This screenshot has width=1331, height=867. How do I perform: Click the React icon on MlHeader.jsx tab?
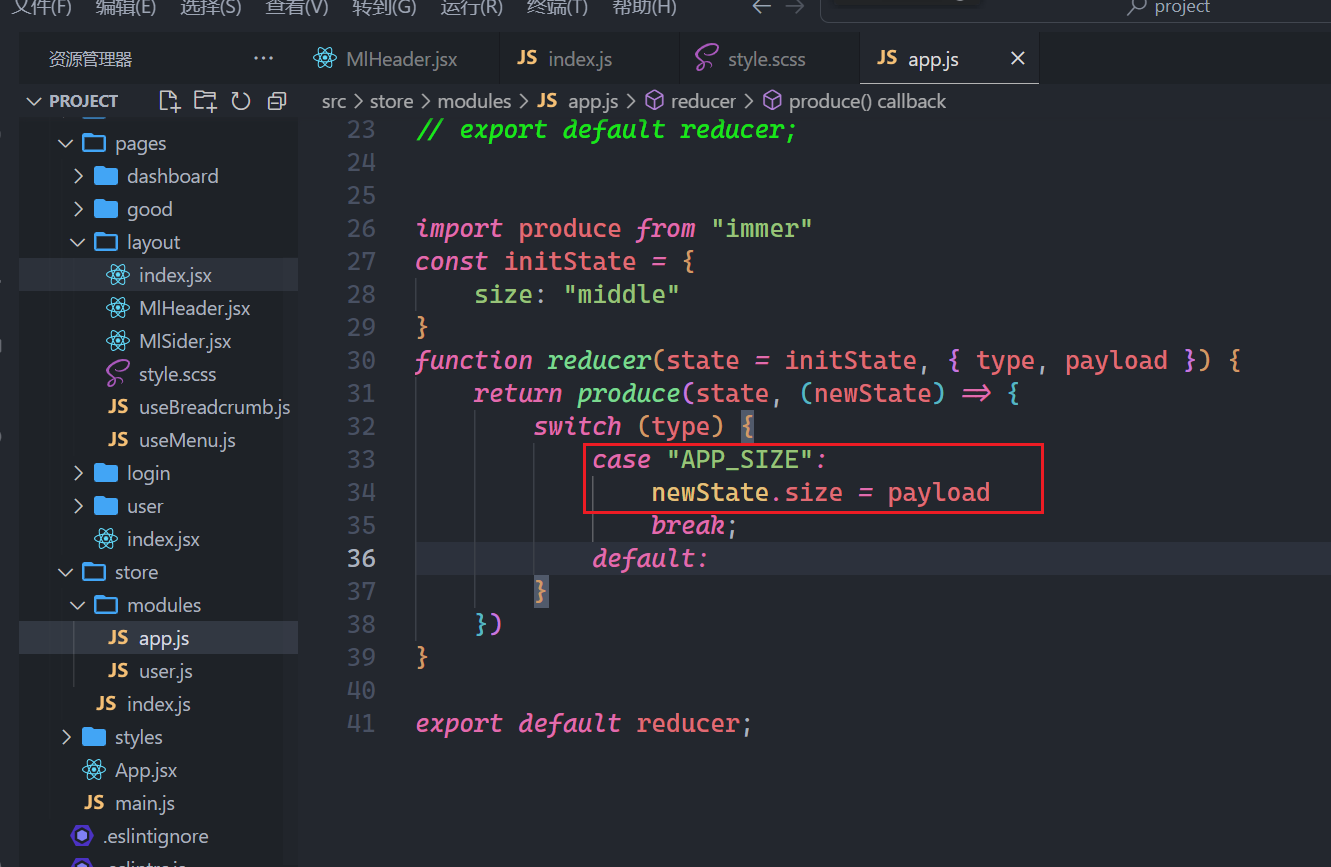pos(325,59)
